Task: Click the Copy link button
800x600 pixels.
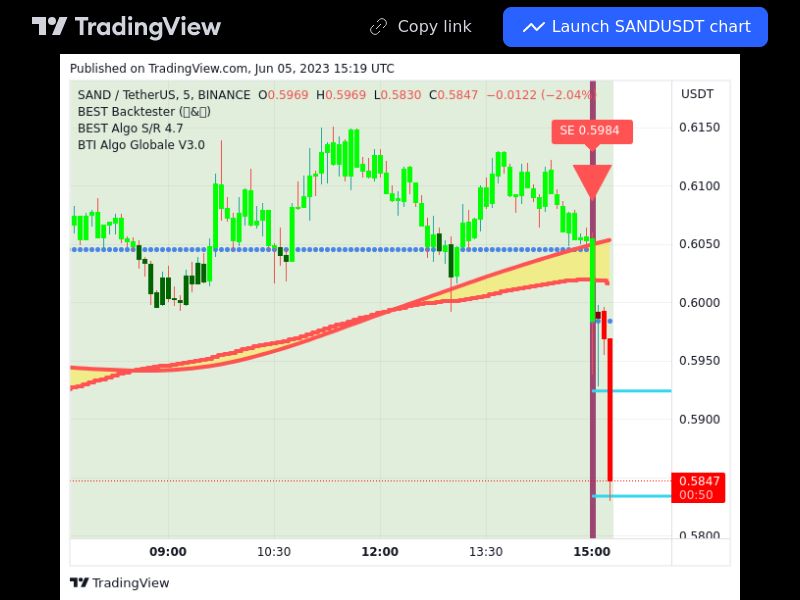Action: pos(421,27)
